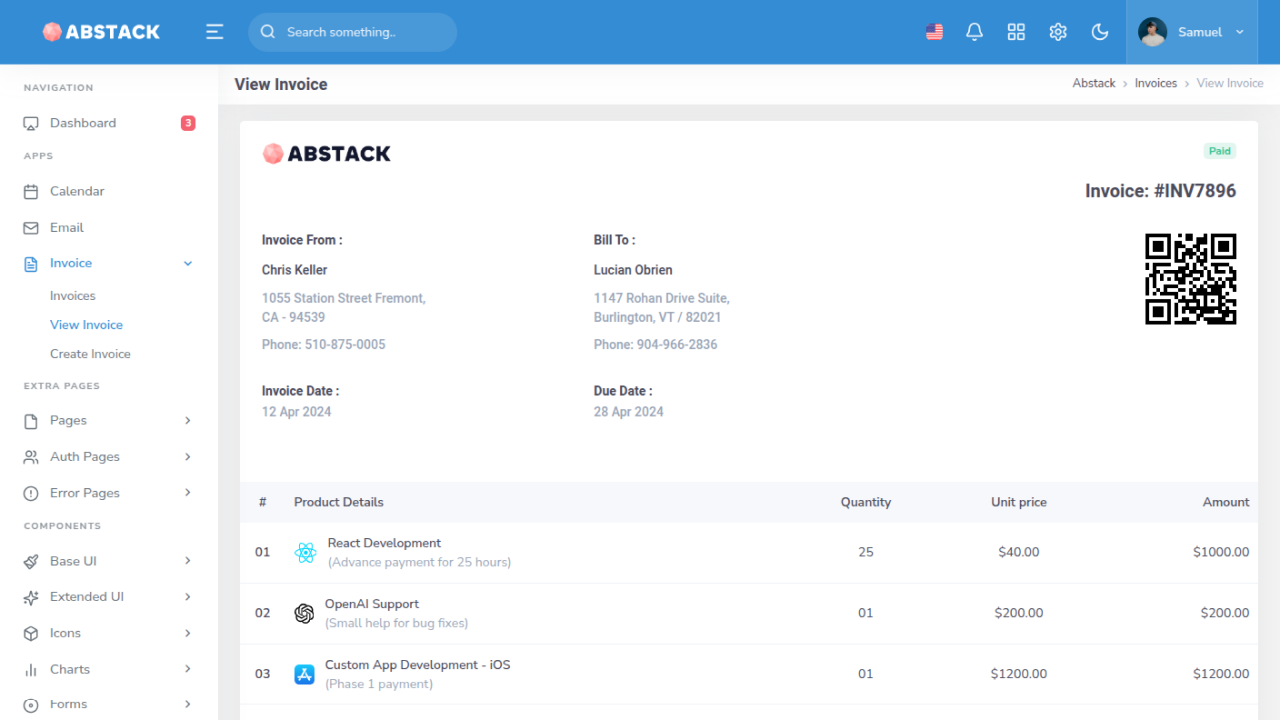Collapse the Invoice menu chevron

(x=188, y=263)
